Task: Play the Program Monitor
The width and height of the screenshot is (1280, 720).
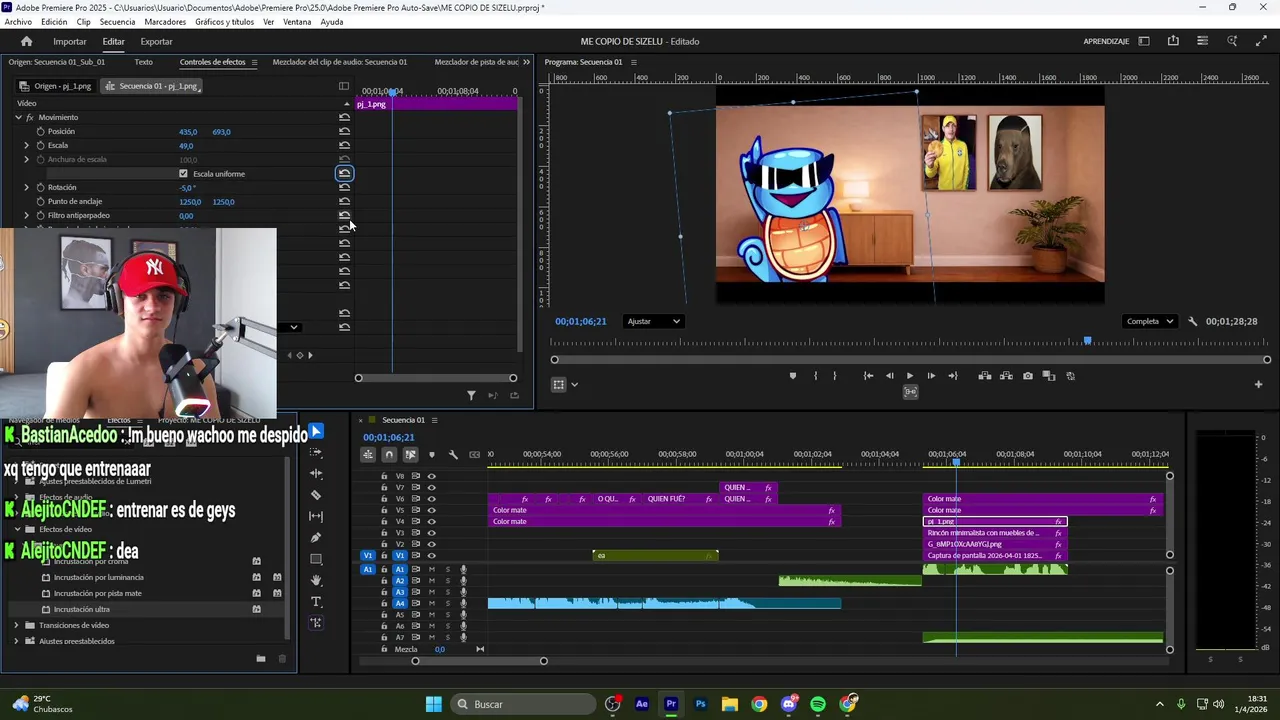Action: (x=910, y=376)
